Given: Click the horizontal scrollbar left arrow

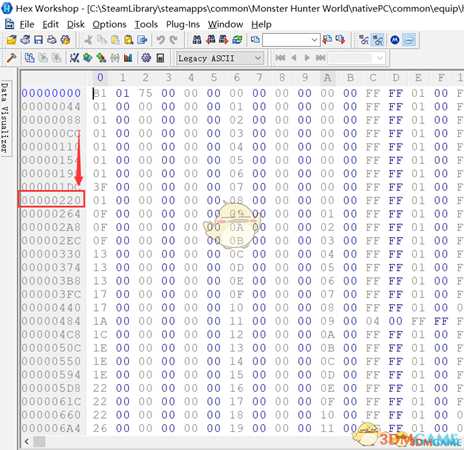Looking at the screenshot, I should [27, 442].
